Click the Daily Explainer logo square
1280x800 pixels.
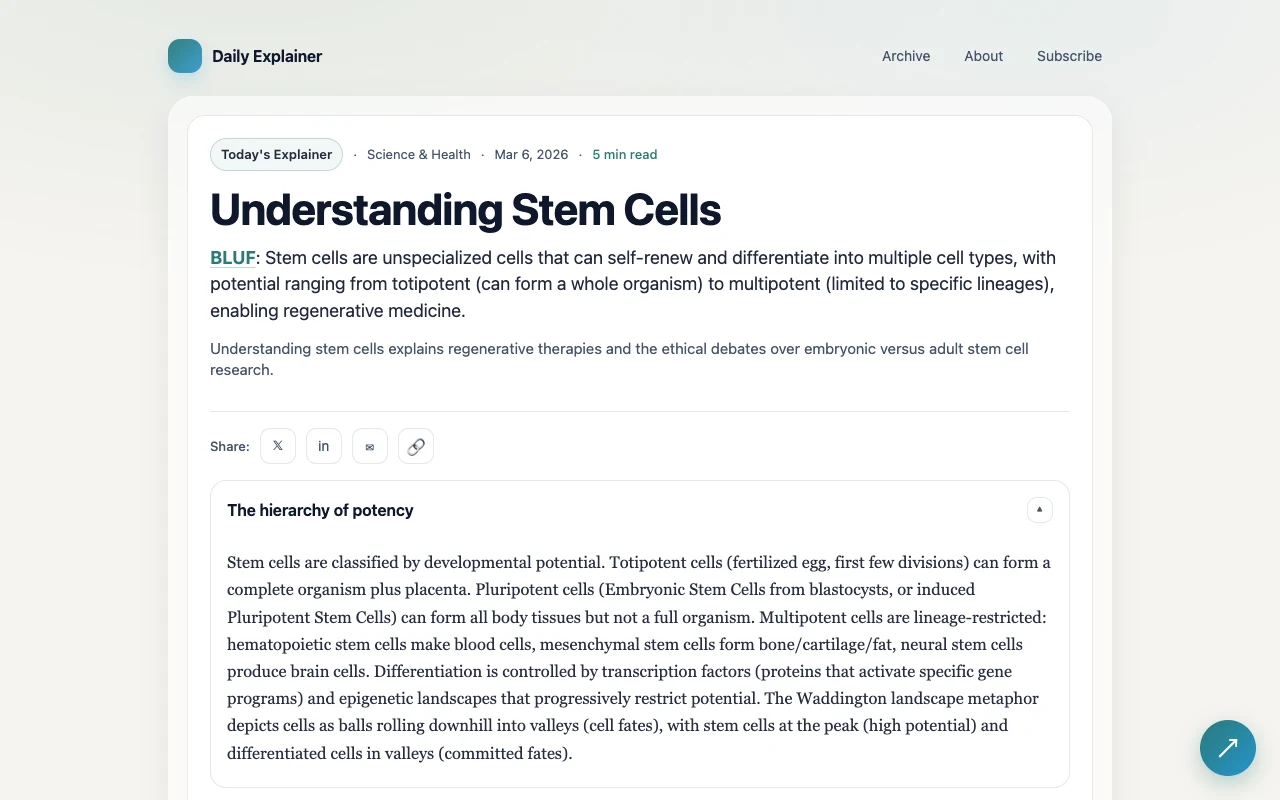(185, 56)
